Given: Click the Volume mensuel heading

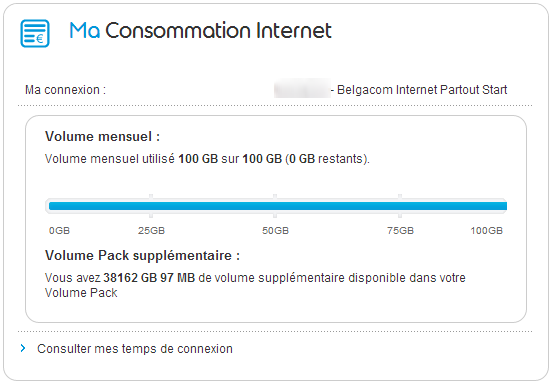Looking at the screenshot, I should coord(103,137).
